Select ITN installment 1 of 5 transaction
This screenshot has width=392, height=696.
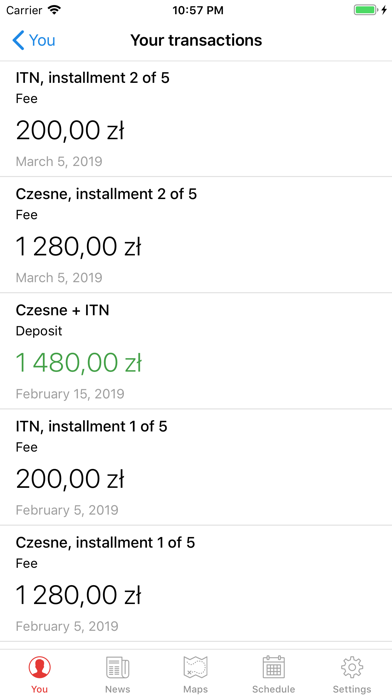tap(196, 467)
